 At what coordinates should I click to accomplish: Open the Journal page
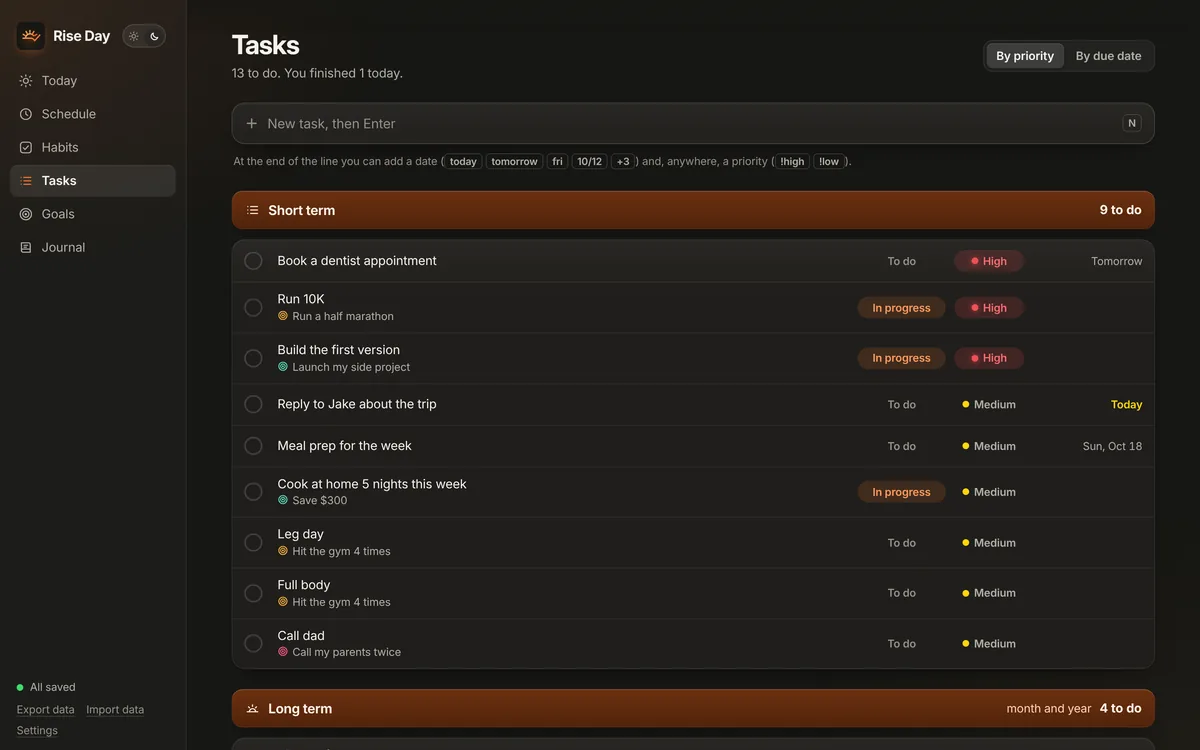(x=93, y=247)
